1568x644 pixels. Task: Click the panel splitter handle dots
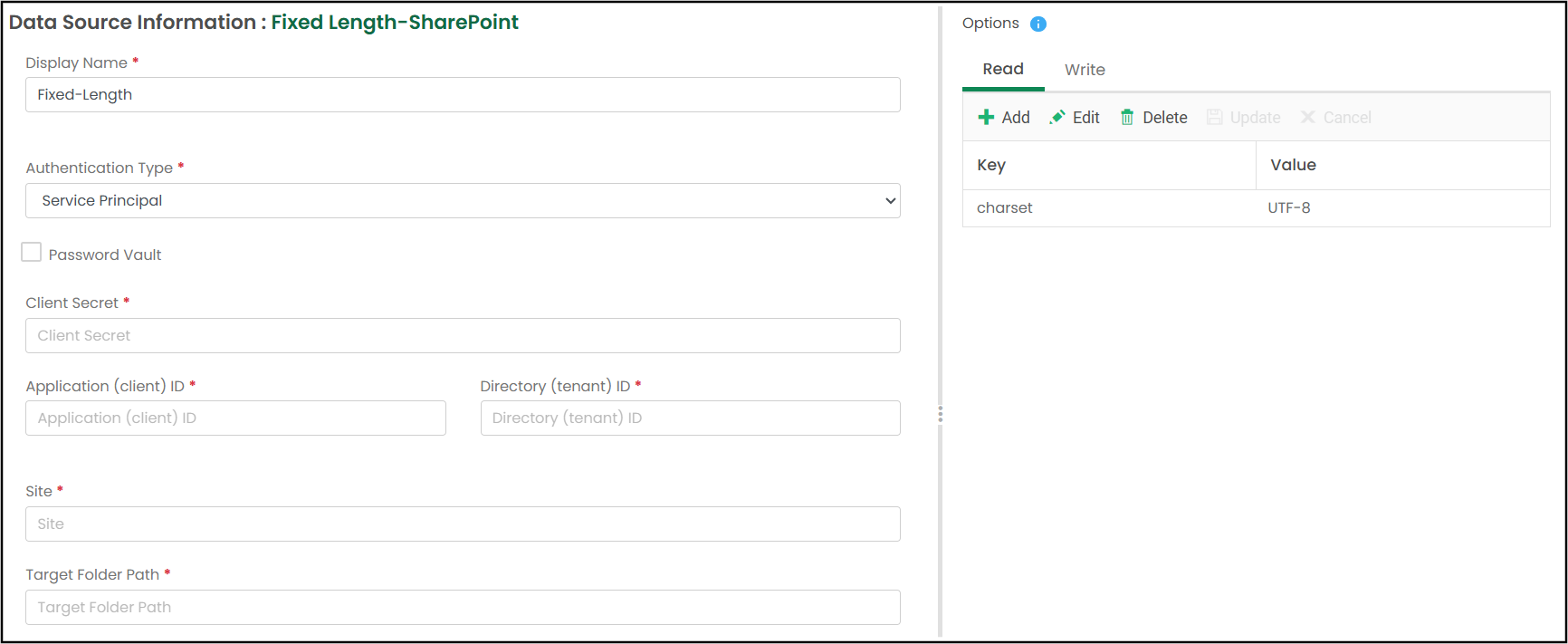coord(941,414)
